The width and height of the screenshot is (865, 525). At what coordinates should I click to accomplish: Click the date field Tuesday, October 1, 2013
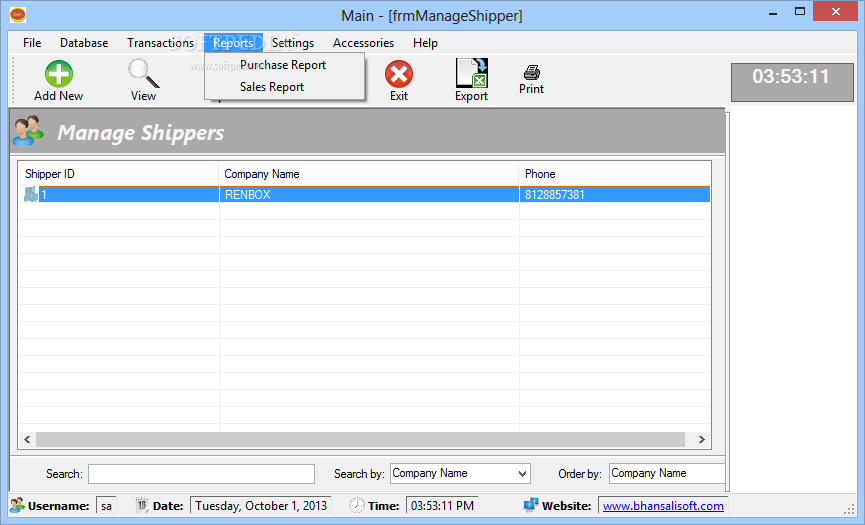[x=260, y=506]
